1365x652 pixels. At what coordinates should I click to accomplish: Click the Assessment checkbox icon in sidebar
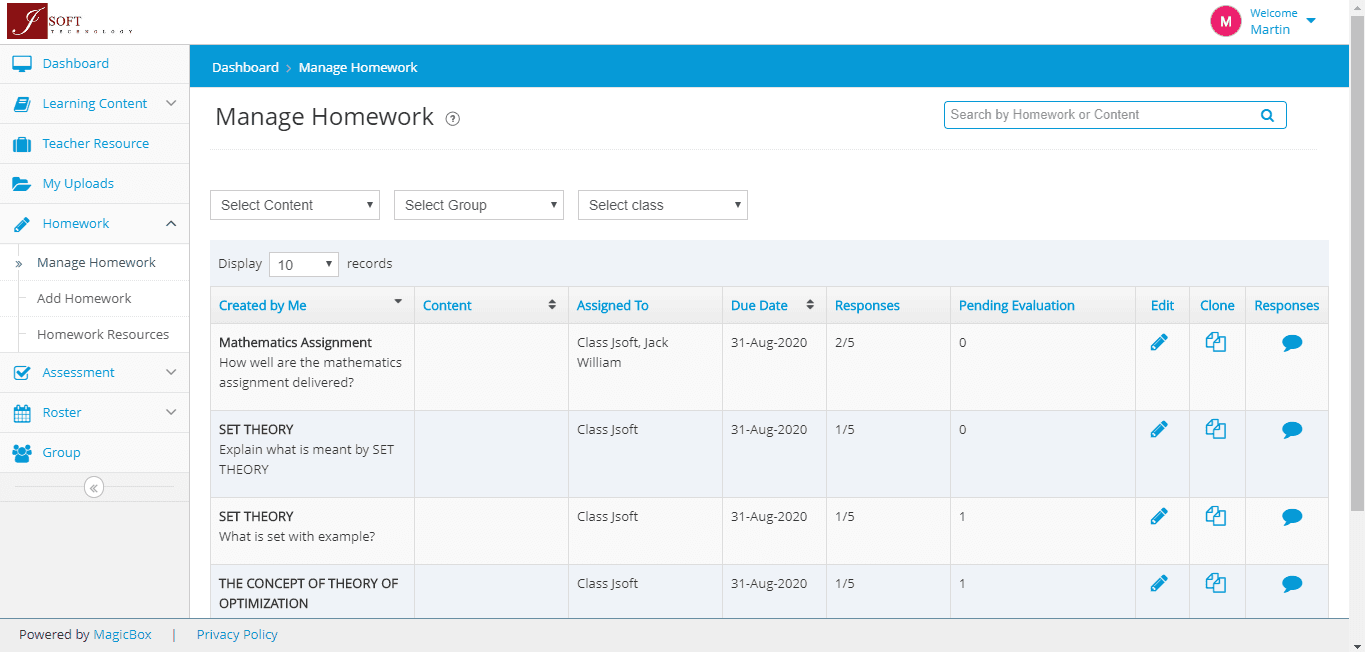[22, 373]
